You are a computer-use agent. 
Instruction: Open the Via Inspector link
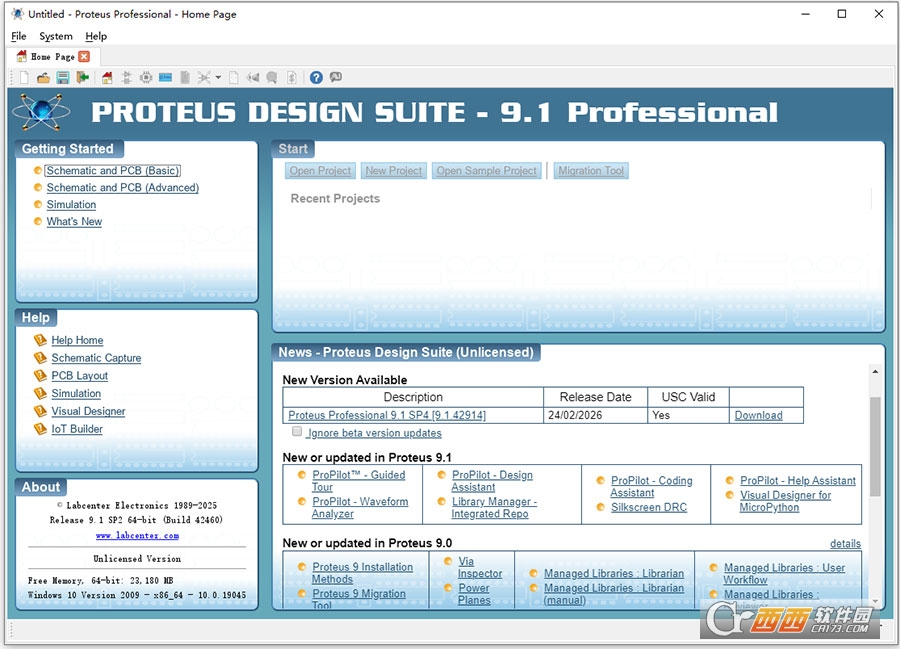pyautogui.click(x=479, y=567)
